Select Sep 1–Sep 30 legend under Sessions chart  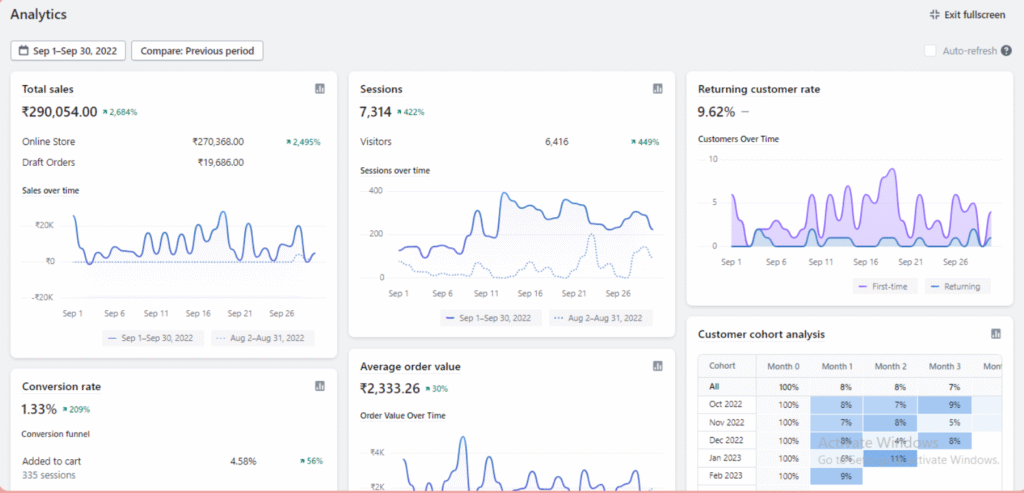(x=492, y=318)
